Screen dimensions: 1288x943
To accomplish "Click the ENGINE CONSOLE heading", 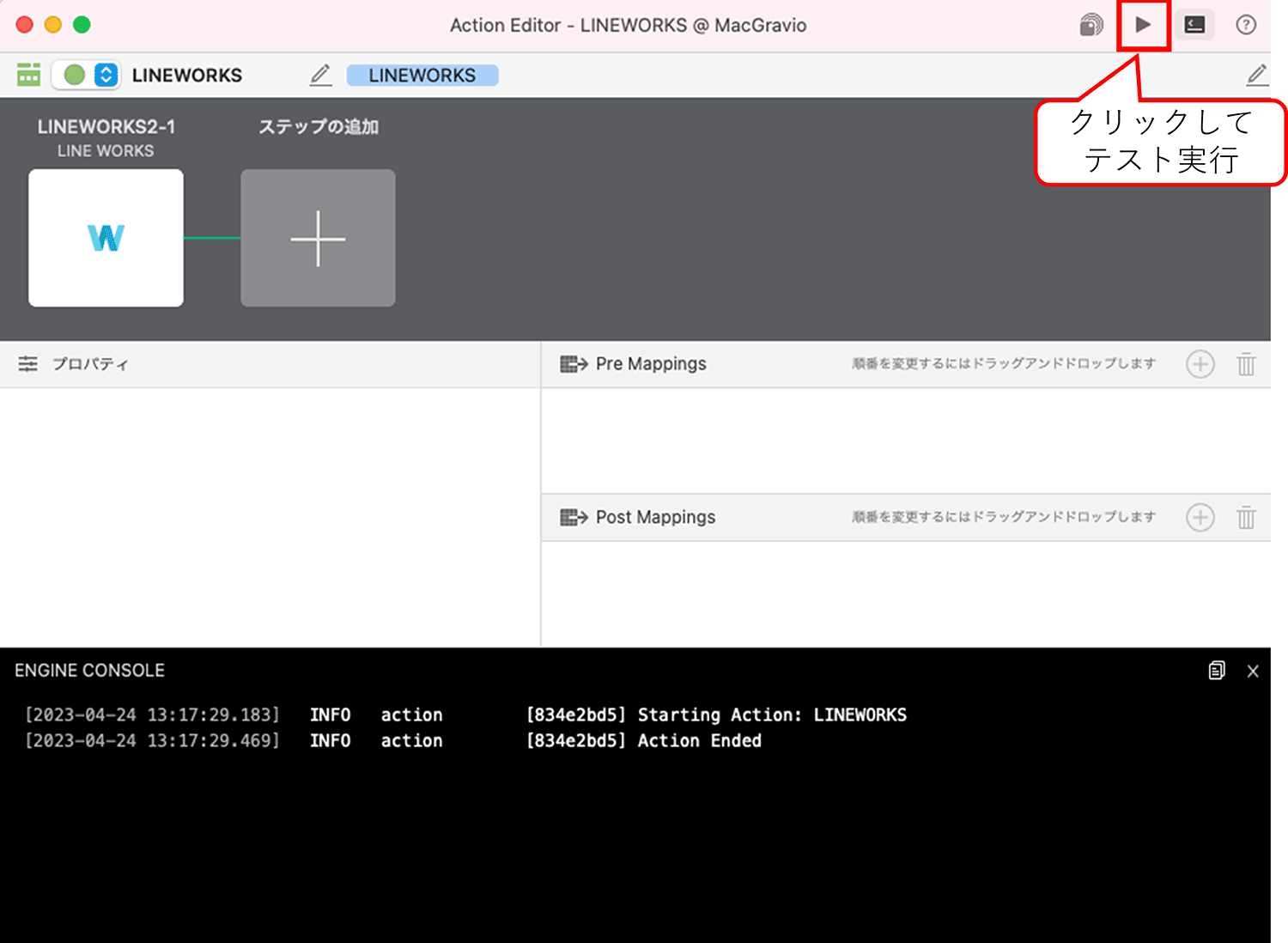I will click(89, 671).
